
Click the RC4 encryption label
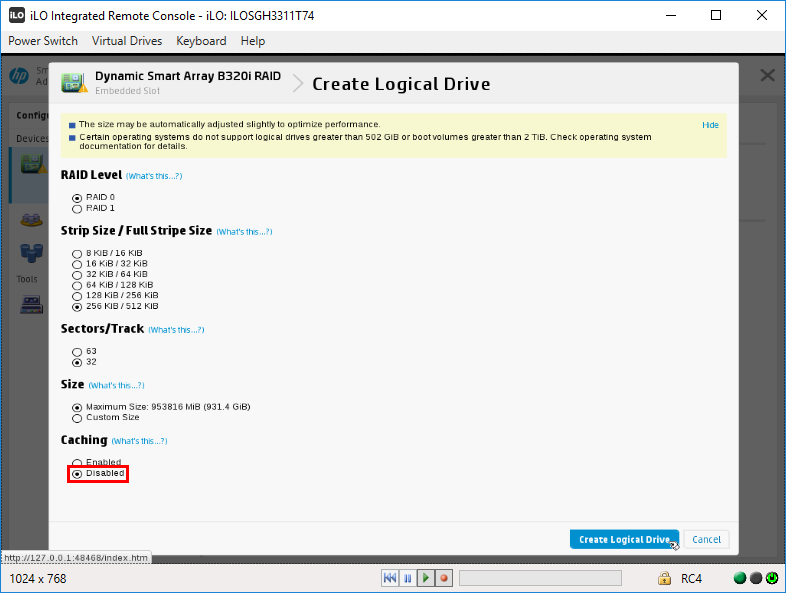(x=691, y=579)
